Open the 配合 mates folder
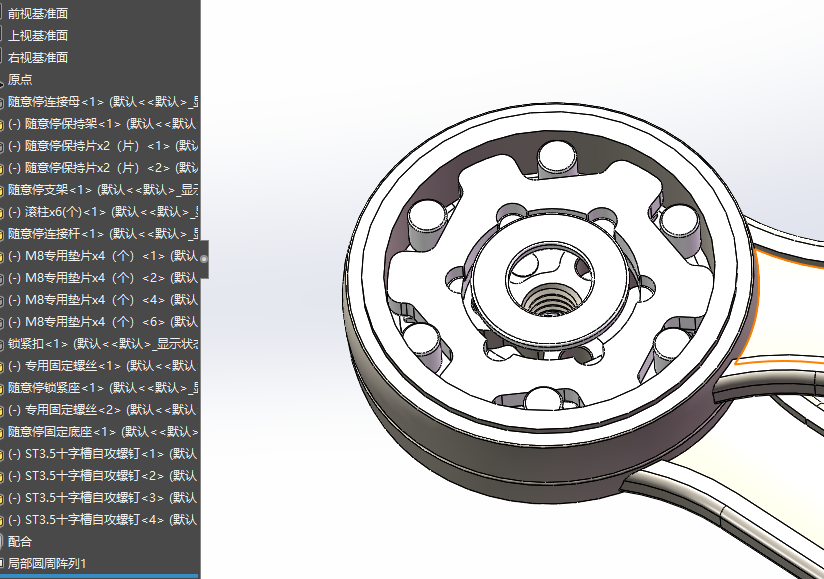The width and height of the screenshot is (824, 579). (20, 543)
